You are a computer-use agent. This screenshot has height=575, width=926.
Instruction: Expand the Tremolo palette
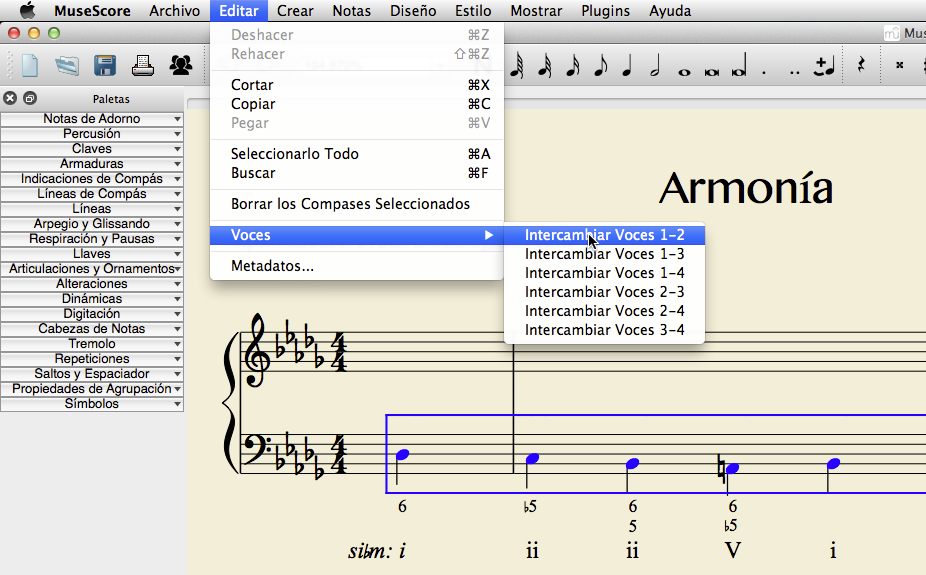pos(92,344)
